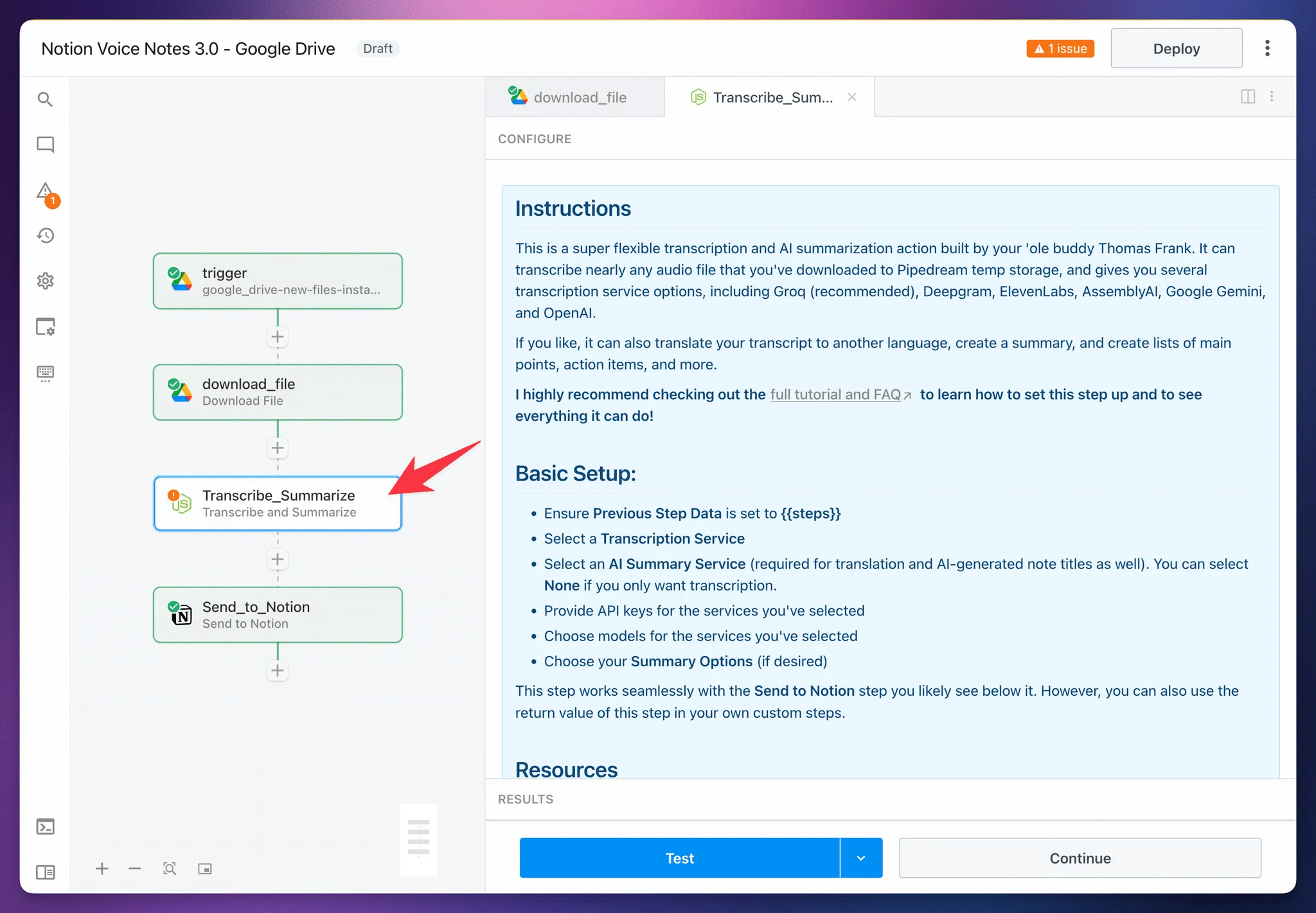Open the terminal console icon at bottom of sidebar

[x=45, y=826]
